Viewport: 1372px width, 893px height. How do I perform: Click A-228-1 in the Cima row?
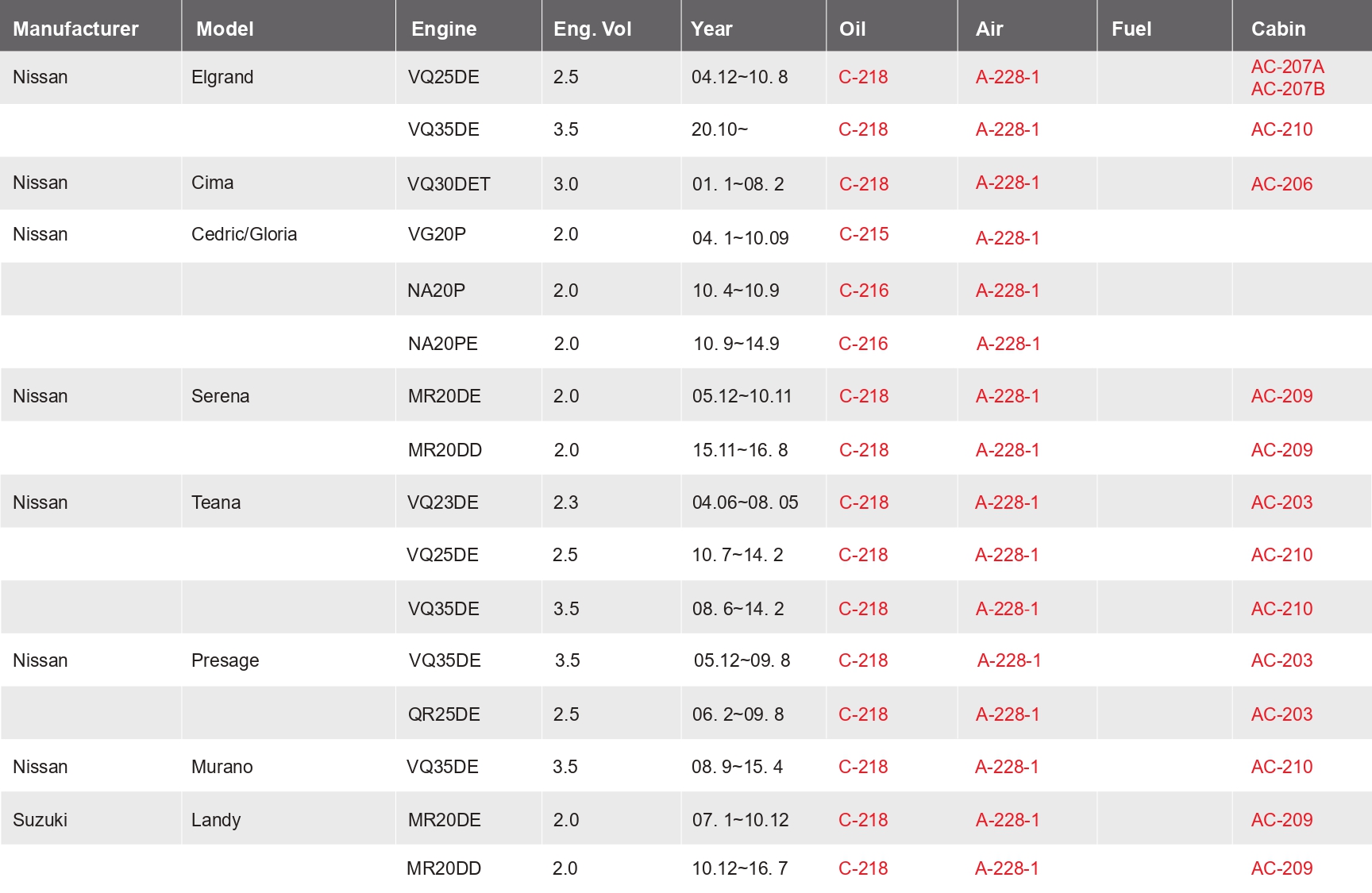[1008, 183]
